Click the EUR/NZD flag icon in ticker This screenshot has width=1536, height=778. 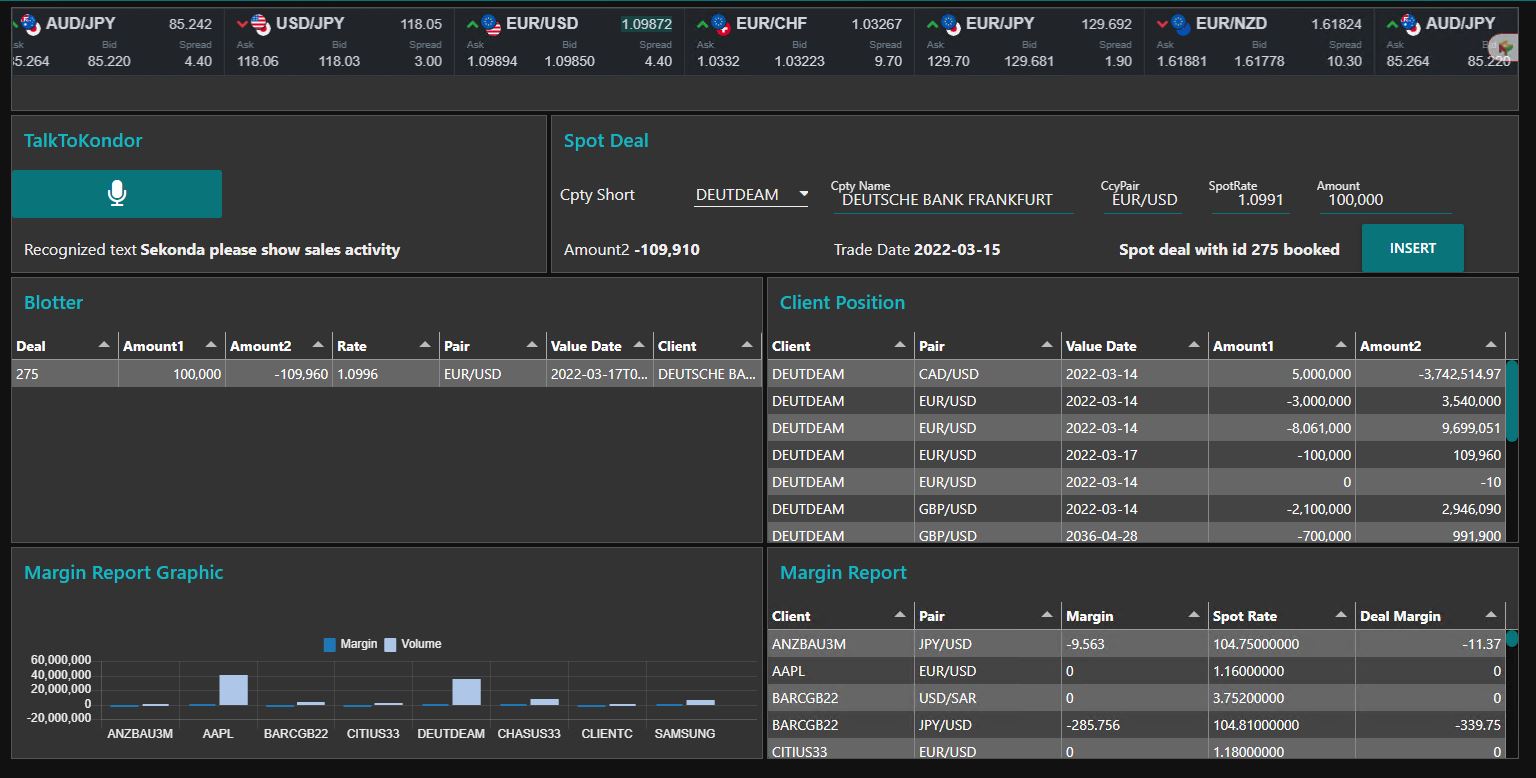1181,24
